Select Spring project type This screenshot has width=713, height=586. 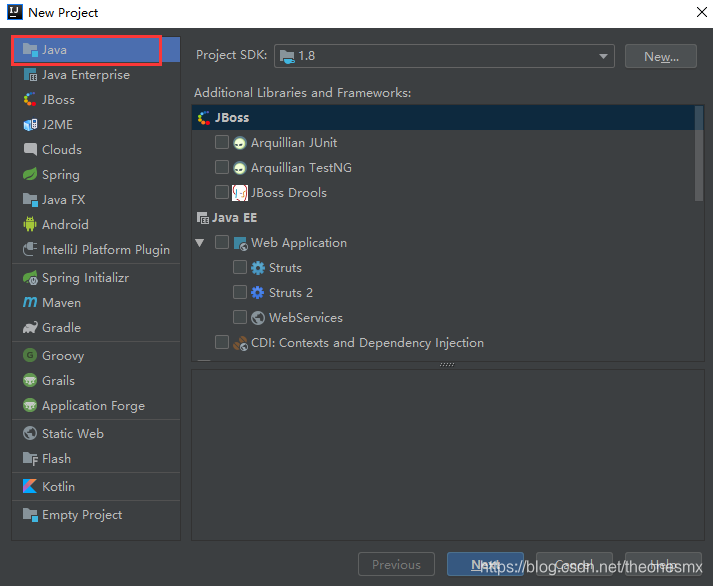[96, 175]
